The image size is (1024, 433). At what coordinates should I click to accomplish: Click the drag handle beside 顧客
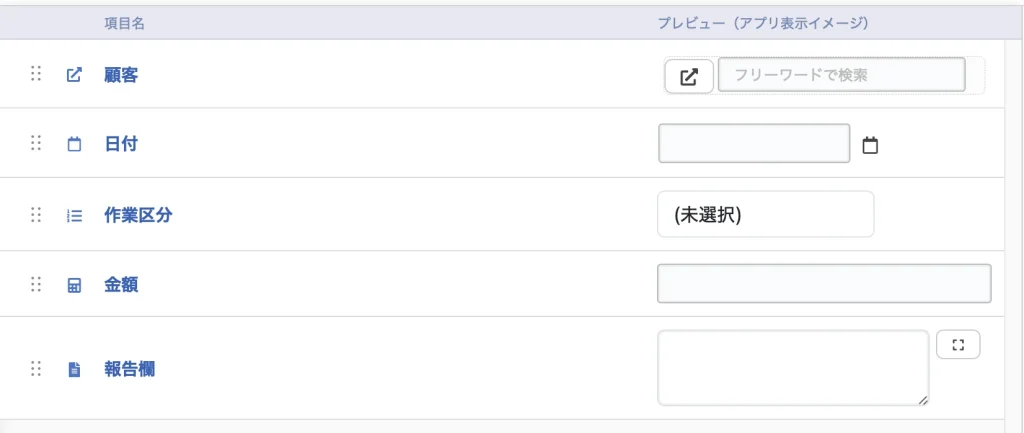(36, 74)
